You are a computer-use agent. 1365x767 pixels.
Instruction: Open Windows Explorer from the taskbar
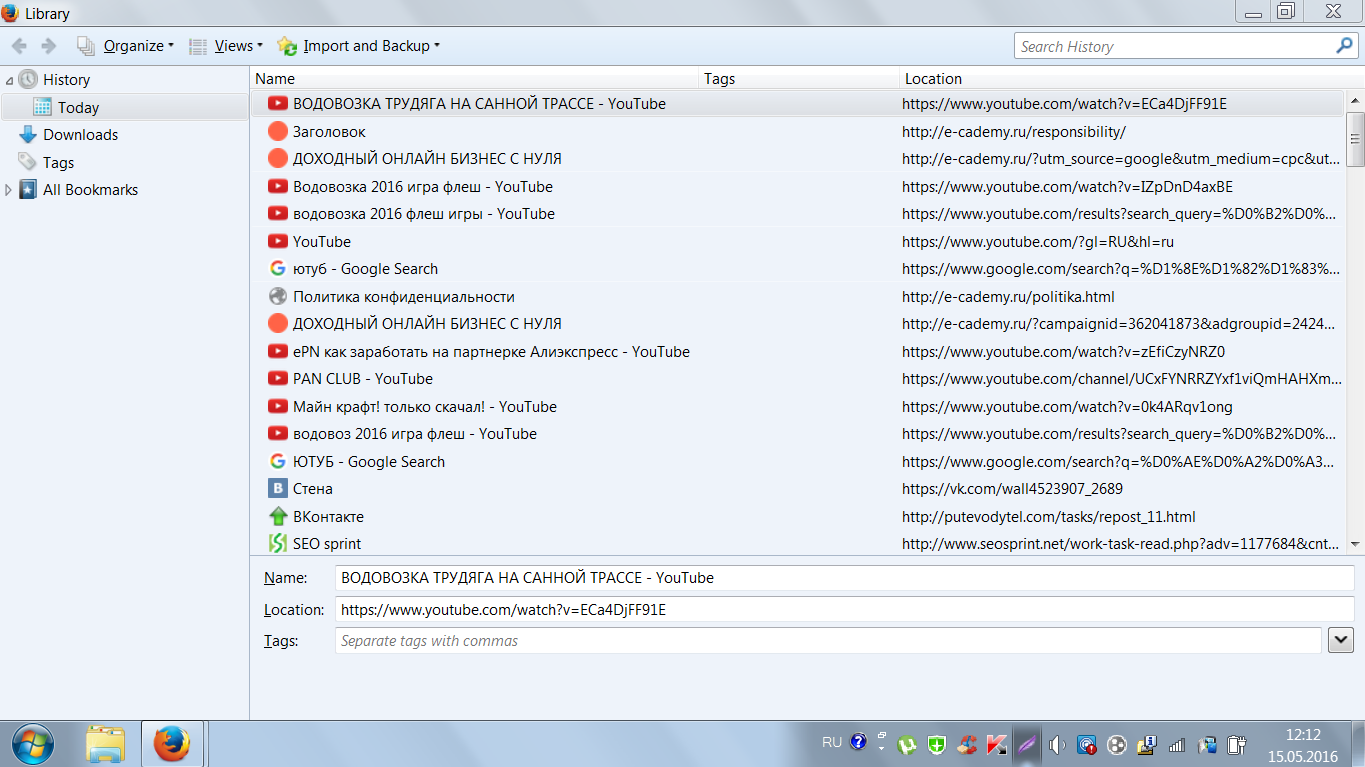(x=105, y=744)
